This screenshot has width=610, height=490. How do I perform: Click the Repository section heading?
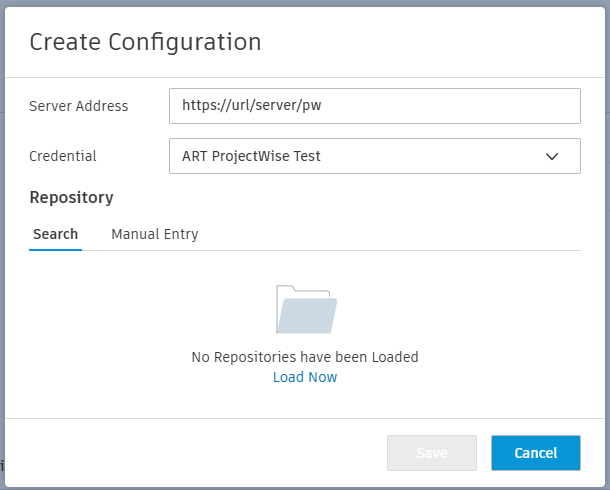(x=71, y=197)
